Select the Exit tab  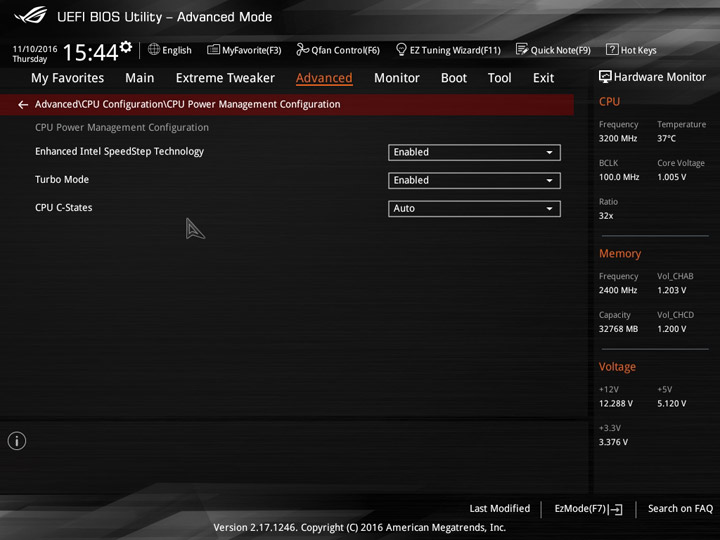click(543, 78)
